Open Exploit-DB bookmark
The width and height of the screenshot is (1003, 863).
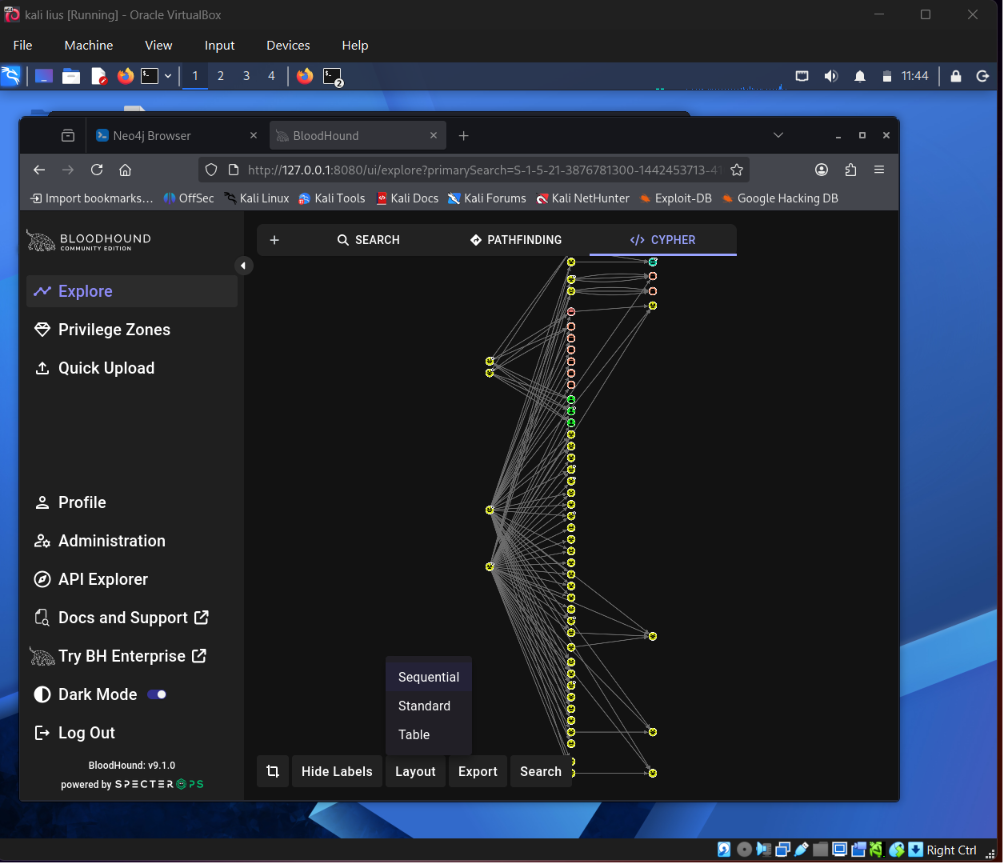(675, 198)
